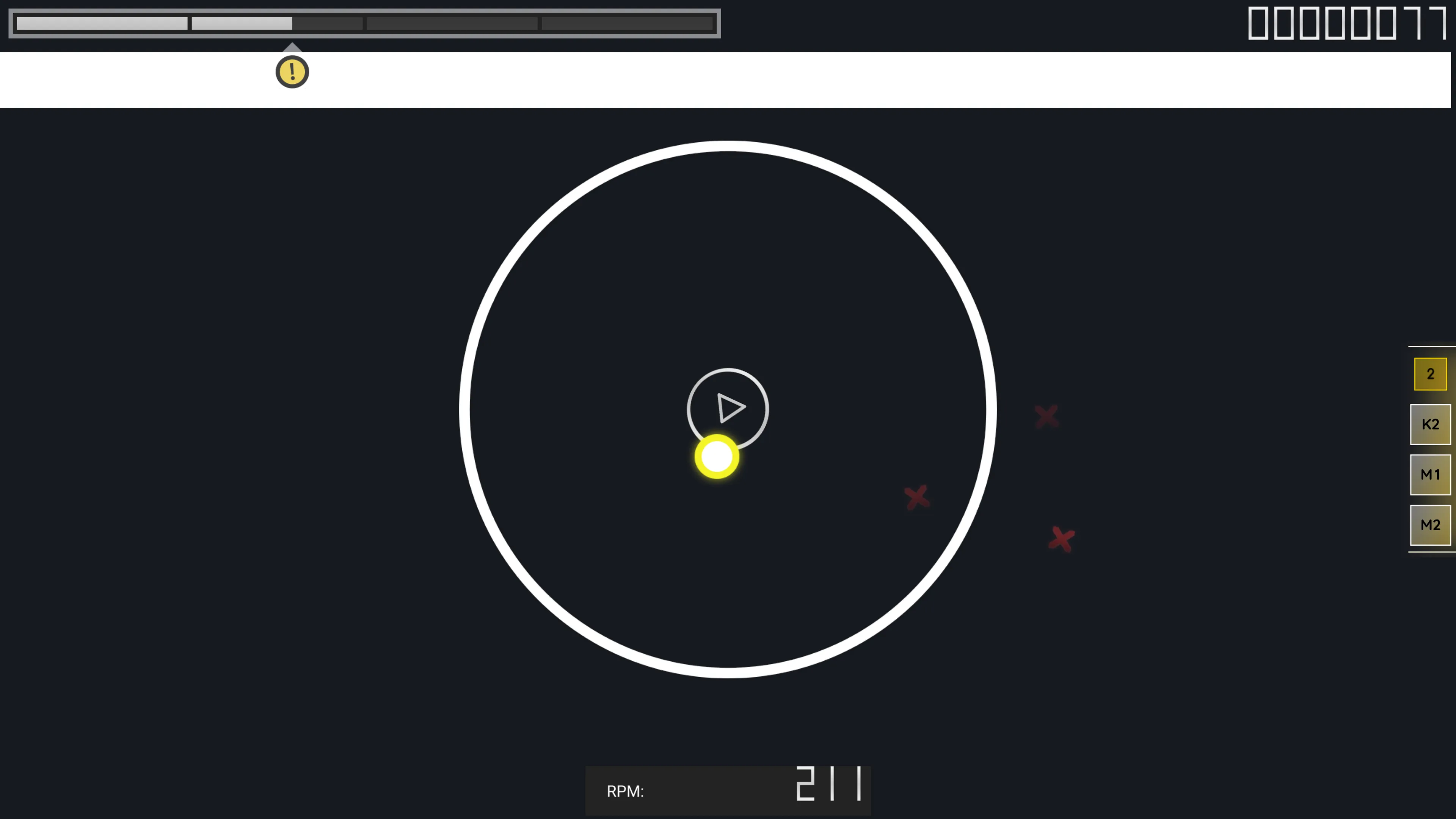This screenshot has width=1456, height=819.
Task: Click the 211 RPM value readout
Action: (829, 783)
